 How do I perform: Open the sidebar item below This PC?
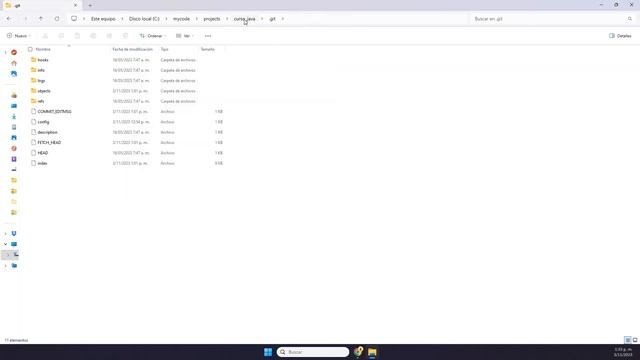pyautogui.click(x=16, y=255)
